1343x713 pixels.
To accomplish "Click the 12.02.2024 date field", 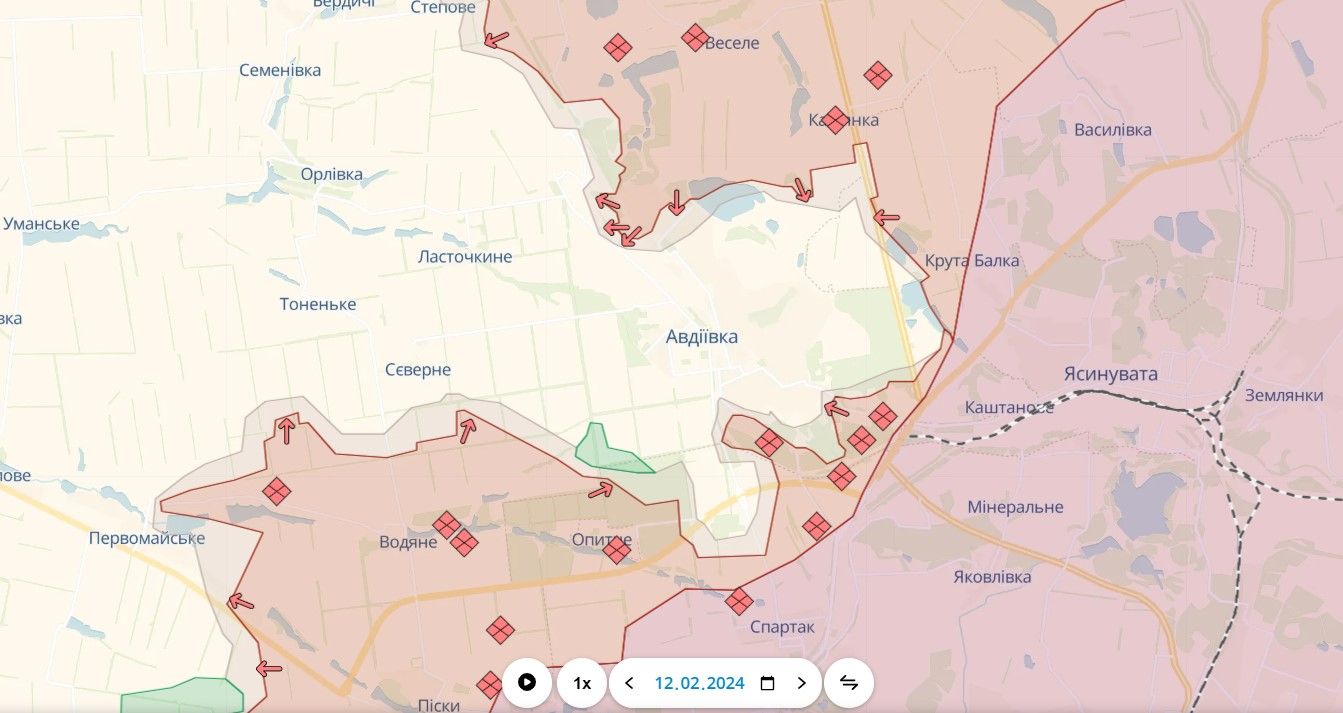I will coord(700,683).
